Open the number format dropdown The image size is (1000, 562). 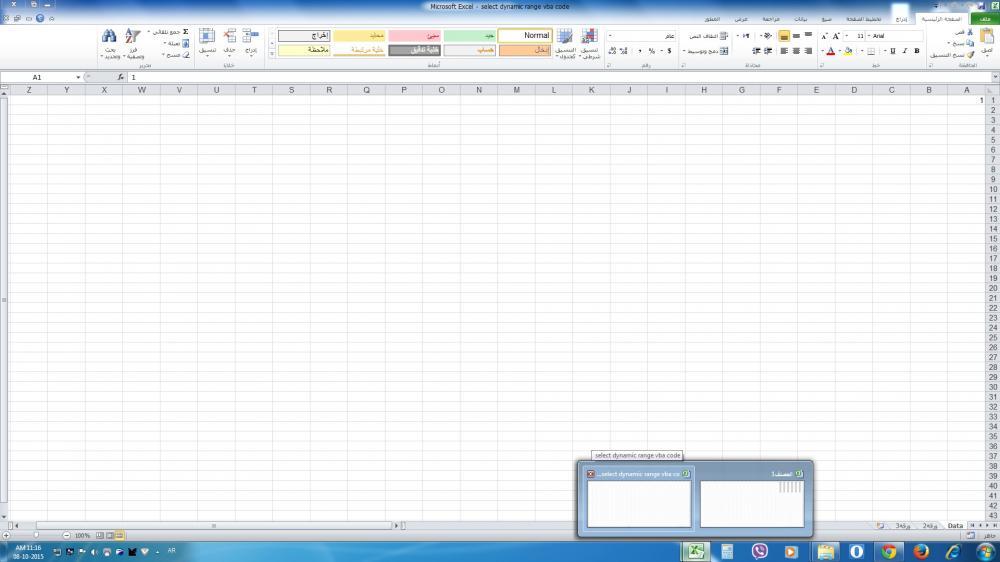coord(610,36)
